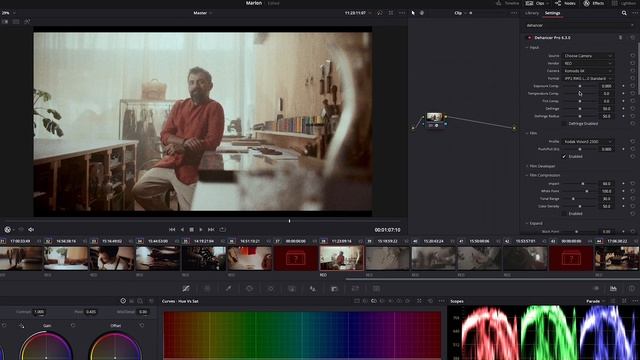Play in reverse transport button
Image resolution: width=640 pixels, height=360 pixels.
point(182,230)
